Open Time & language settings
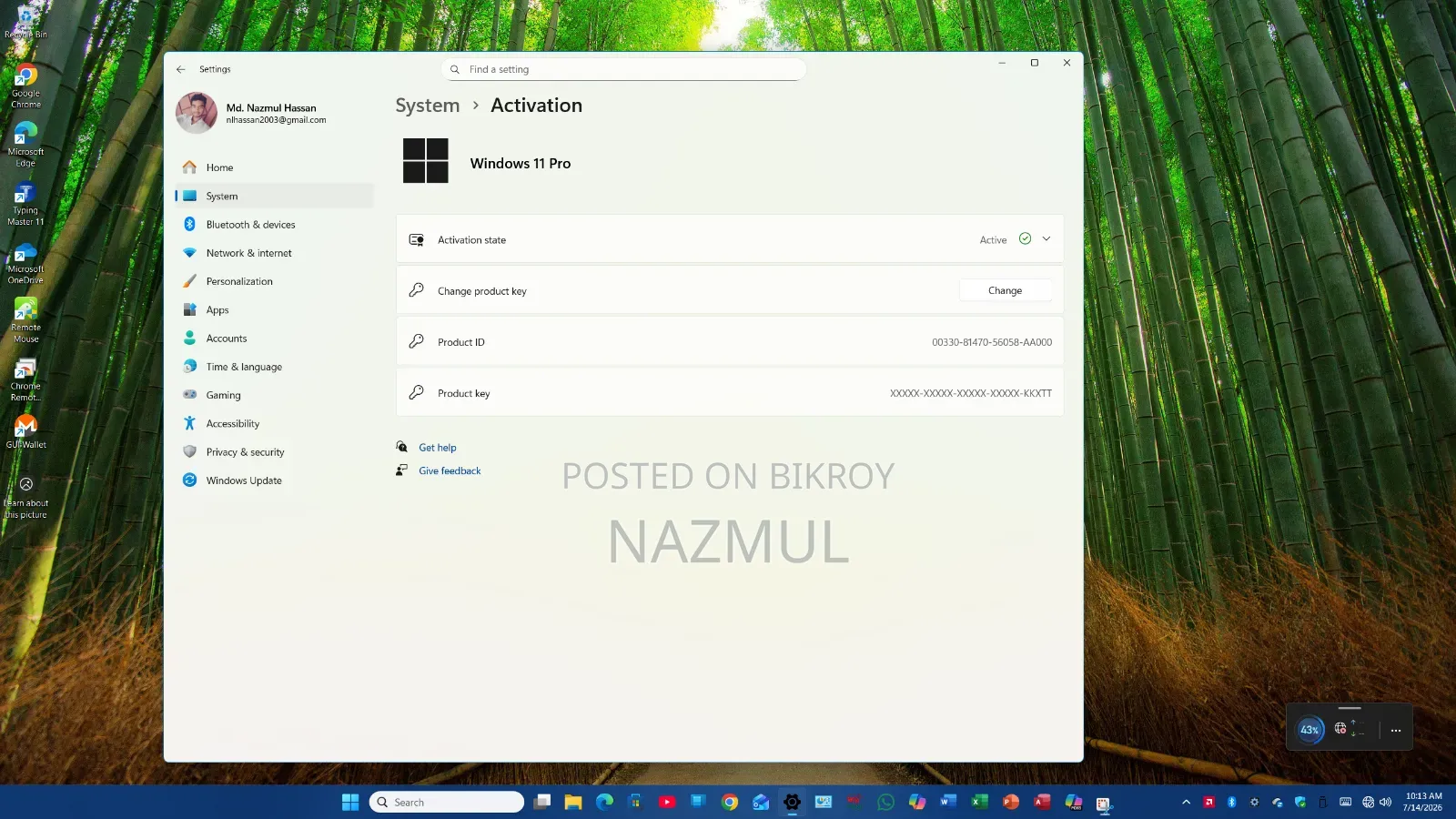The image size is (1456, 819). [274, 367]
